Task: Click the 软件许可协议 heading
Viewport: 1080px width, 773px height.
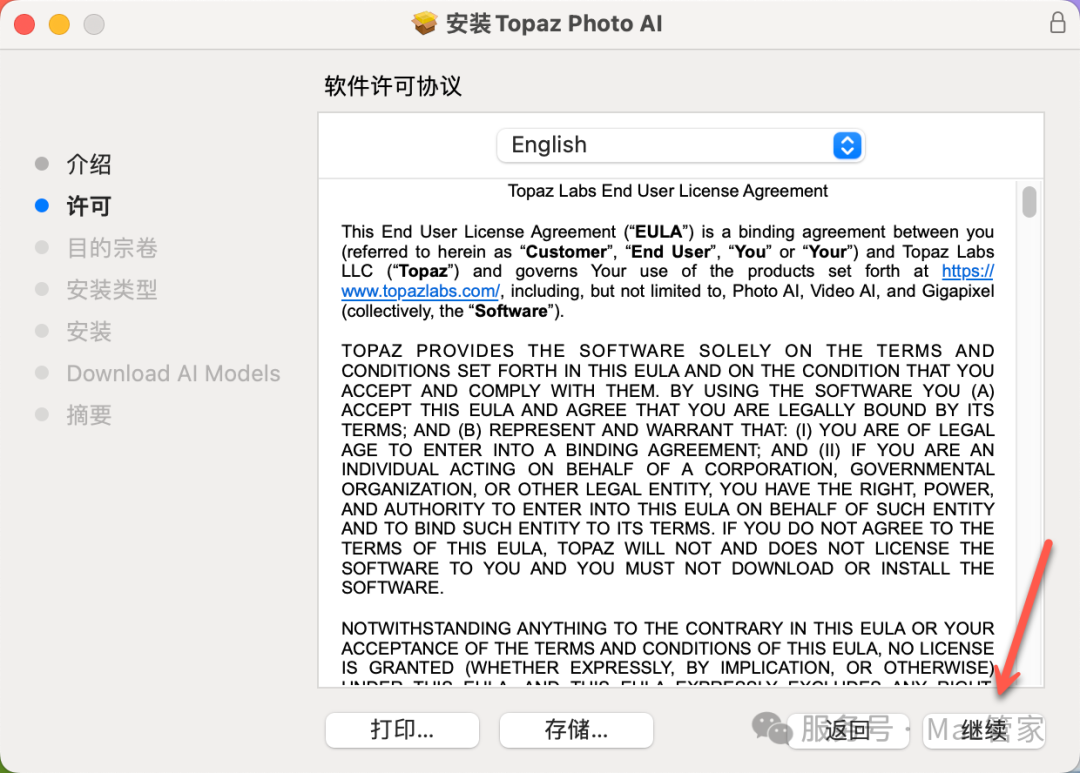Action: pyautogui.click(x=393, y=86)
